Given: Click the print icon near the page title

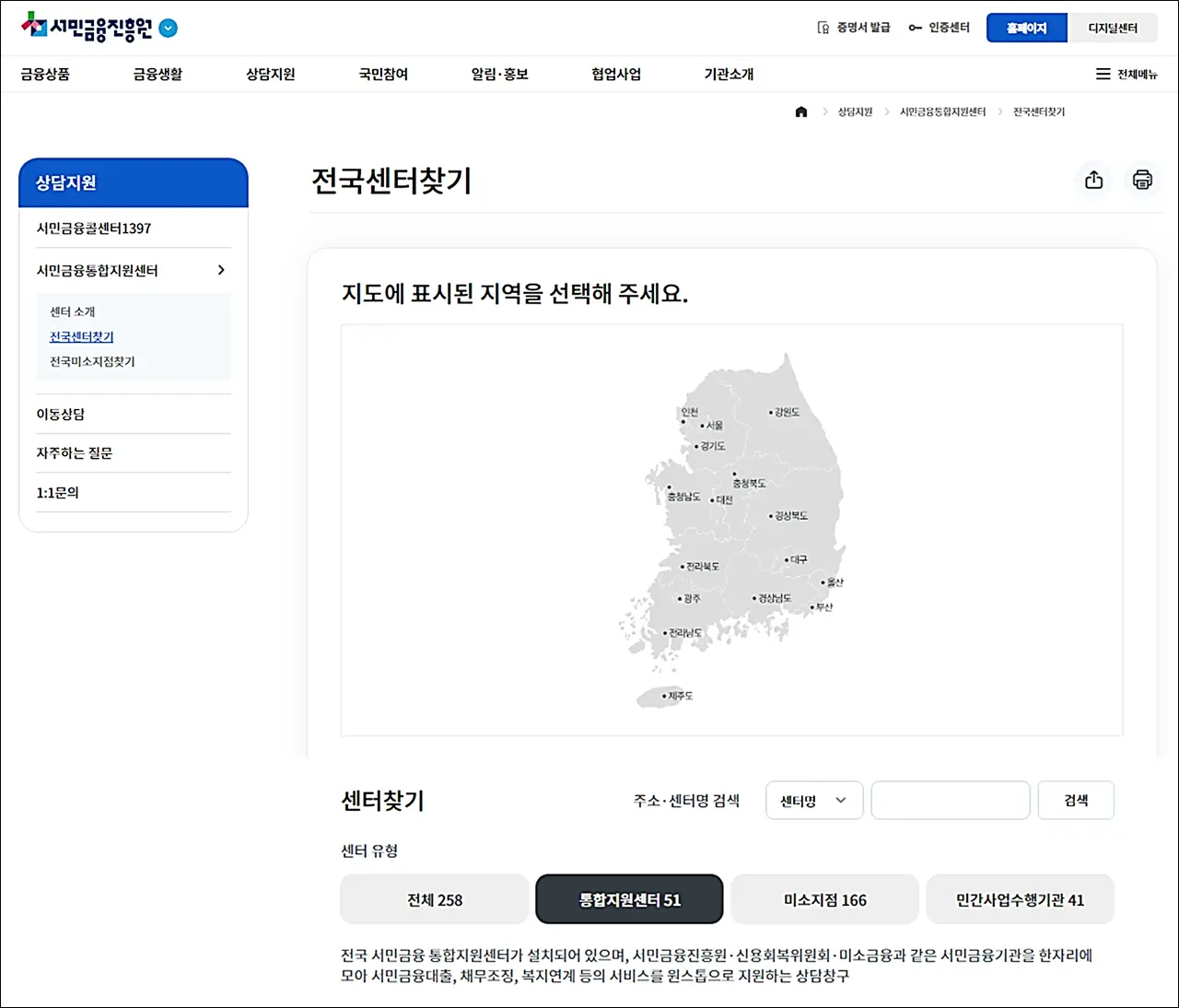Looking at the screenshot, I should click(x=1142, y=181).
